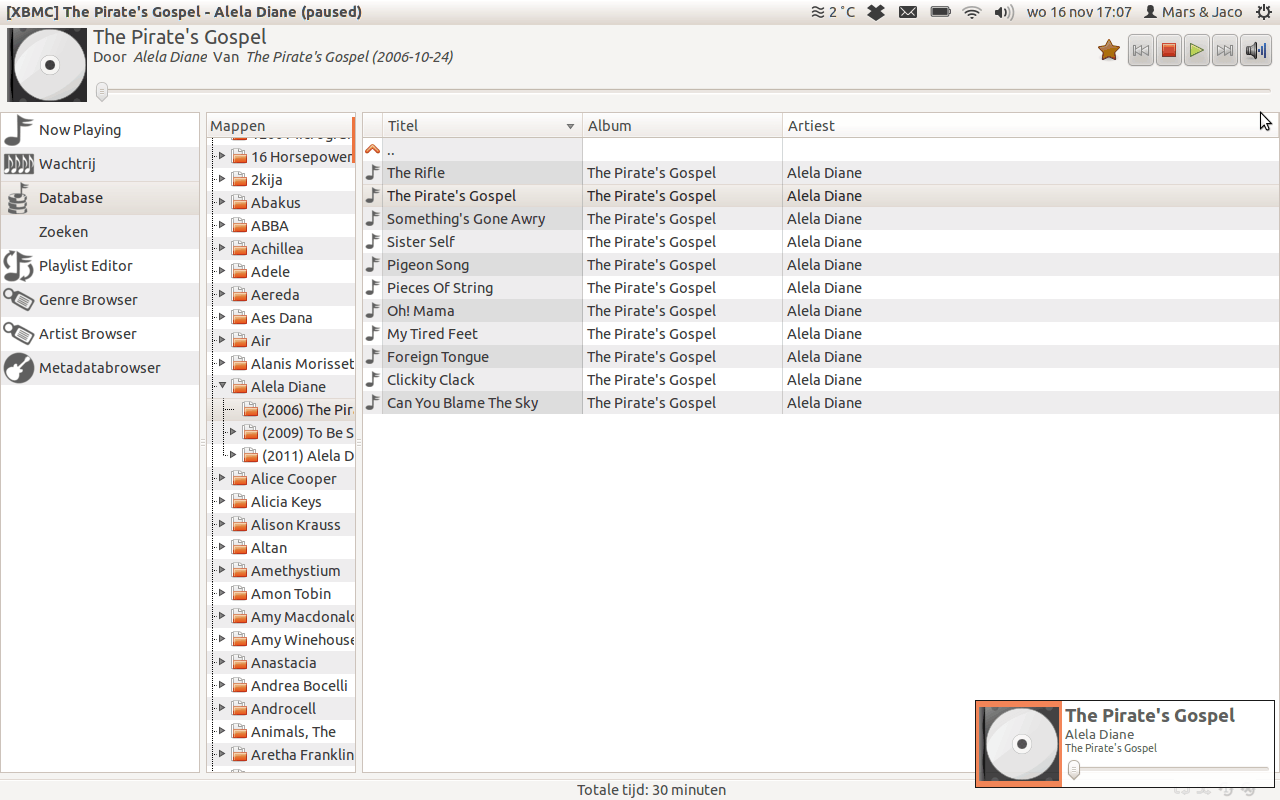Click the album cover art in header
The image size is (1280, 800).
click(x=47, y=66)
